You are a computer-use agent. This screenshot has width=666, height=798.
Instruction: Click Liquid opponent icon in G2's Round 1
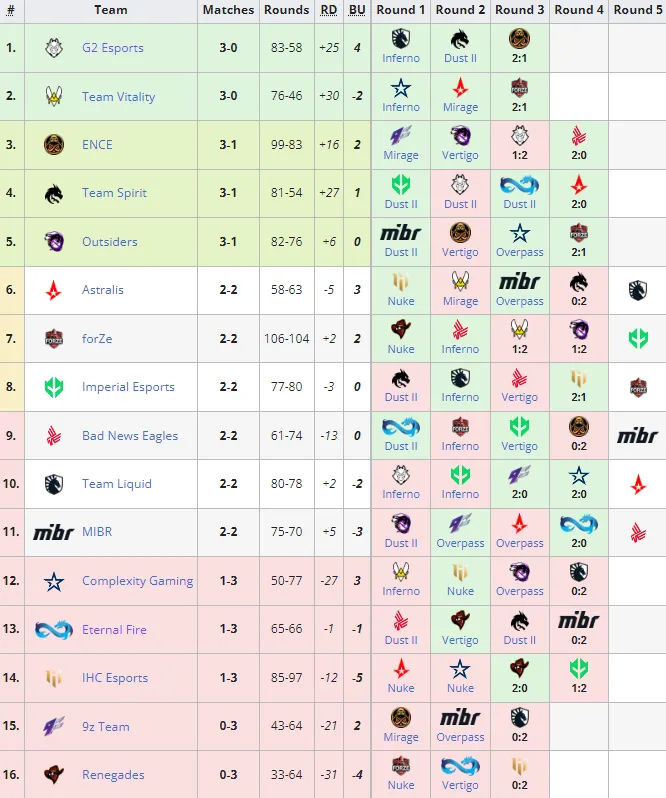(x=401, y=39)
